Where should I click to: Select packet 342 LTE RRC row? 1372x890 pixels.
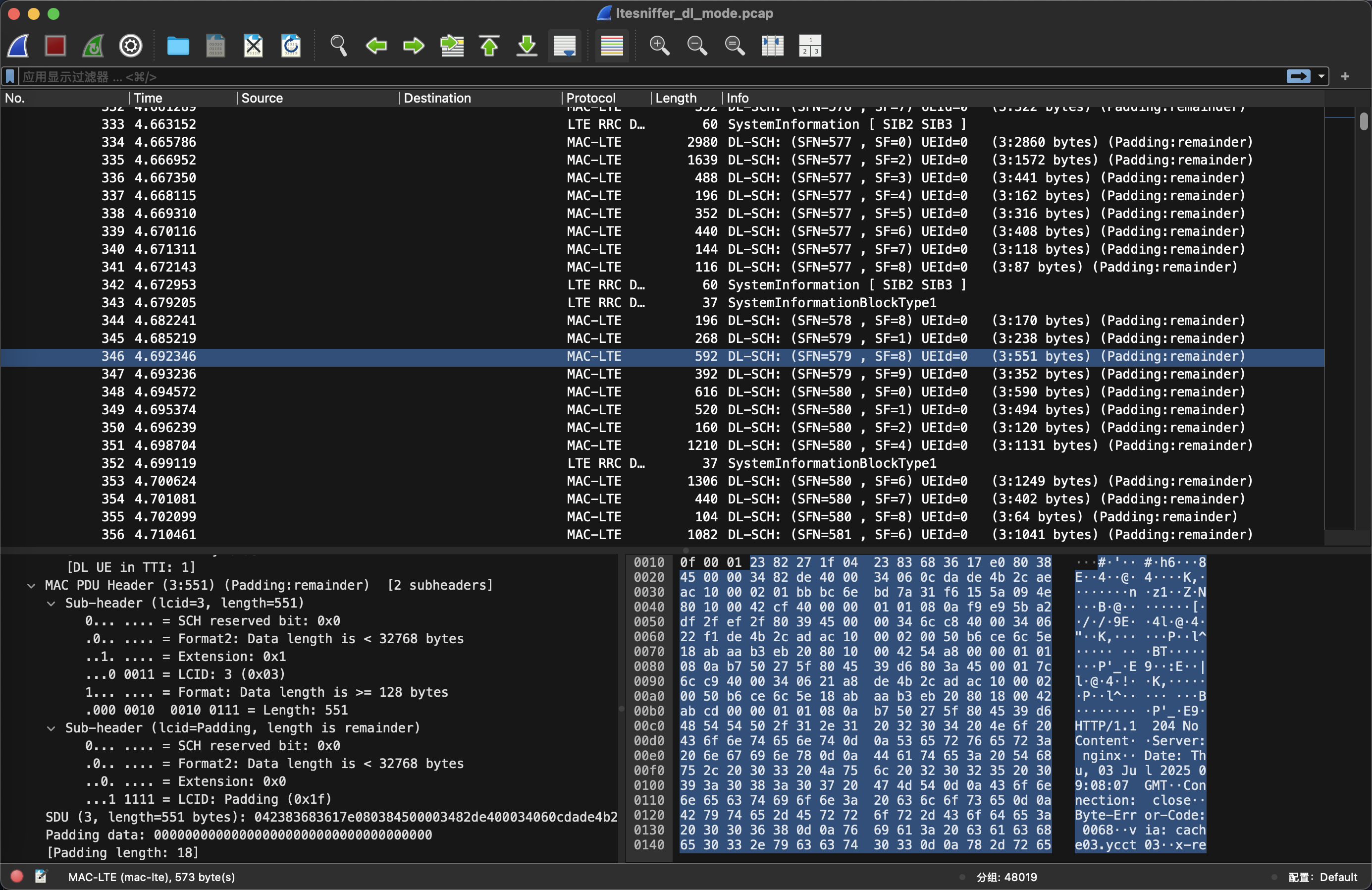click(x=662, y=284)
